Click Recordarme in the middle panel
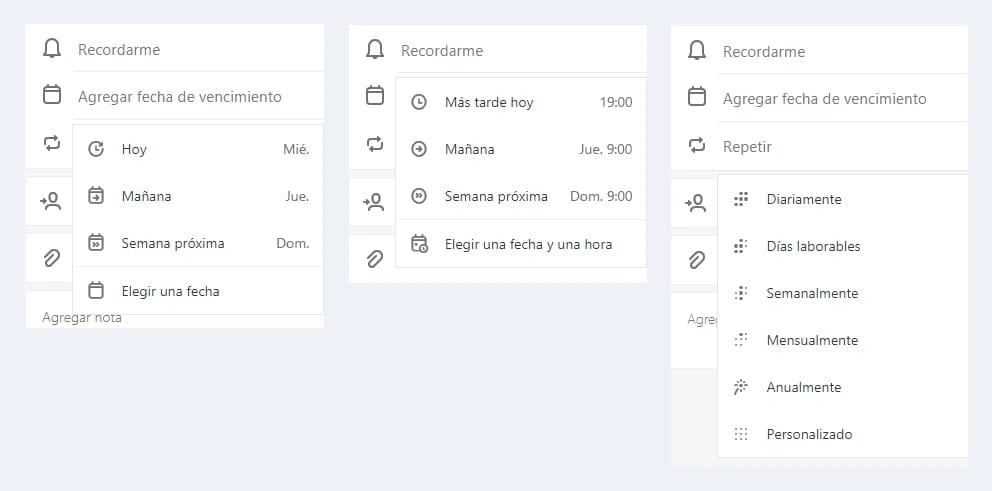The height and width of the screenshot is (491, 992). (442, 51)
